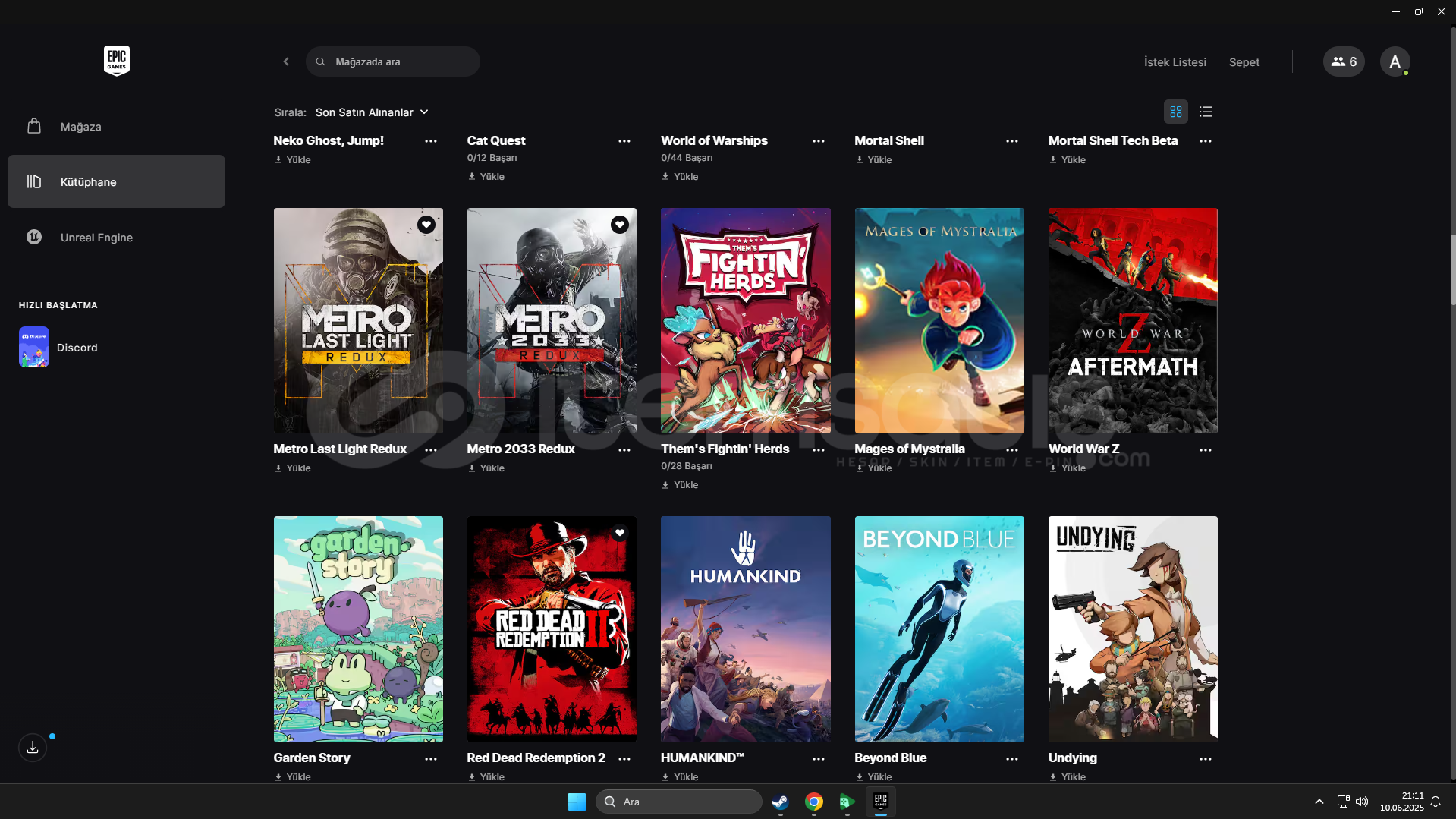This screenshot has width=1456, height=819.
Task: Click the 0/28 Başarı achievements text
Action: [687, 466]
